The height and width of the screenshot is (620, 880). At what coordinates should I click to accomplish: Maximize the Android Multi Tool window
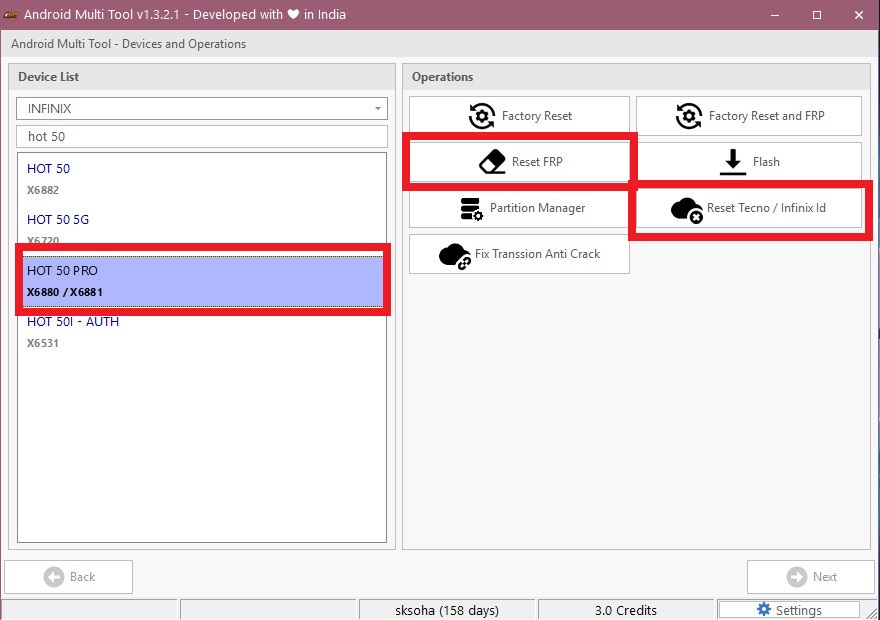pos(817,15)
